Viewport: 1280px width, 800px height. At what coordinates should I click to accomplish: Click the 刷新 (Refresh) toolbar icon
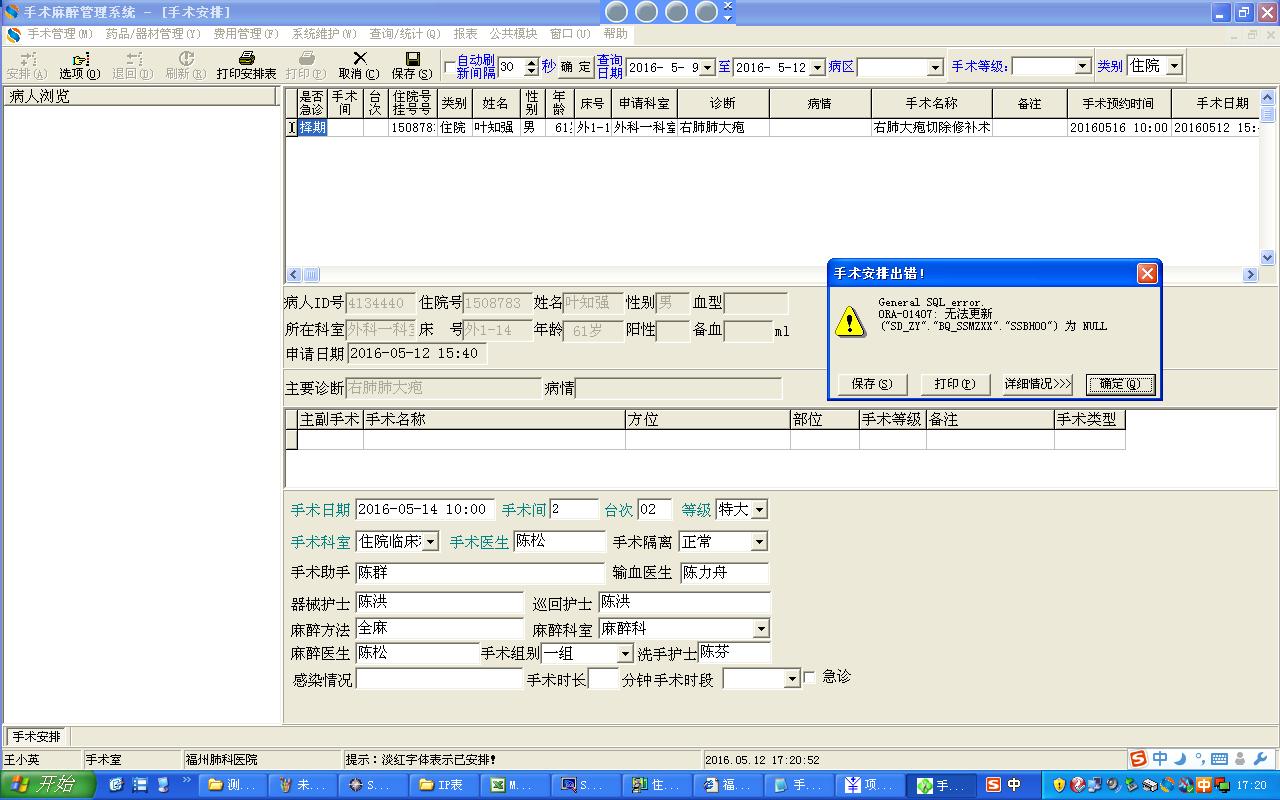(185, 60)
